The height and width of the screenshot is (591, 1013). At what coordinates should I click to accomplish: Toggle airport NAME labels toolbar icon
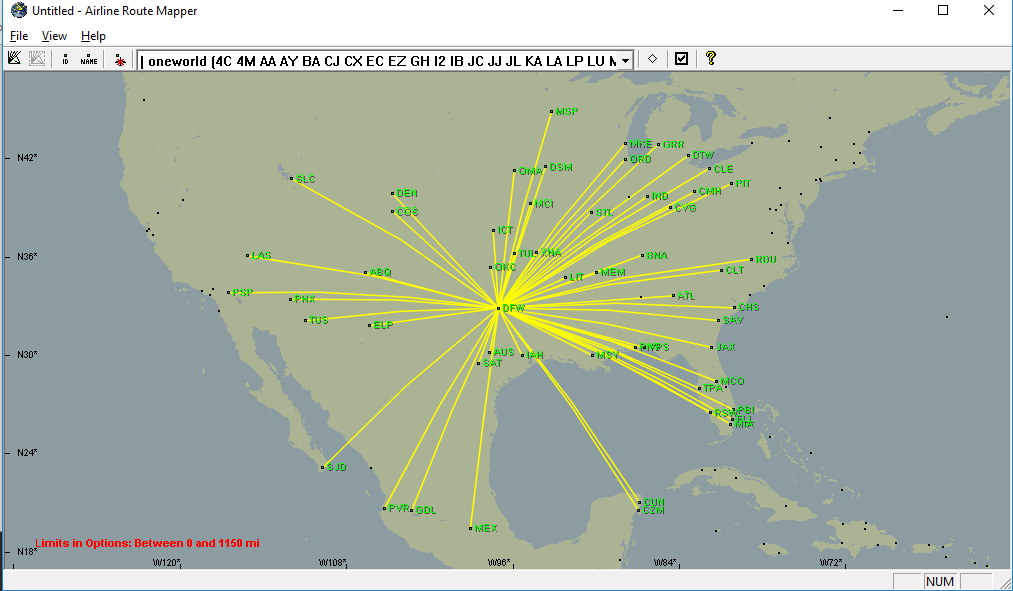(89, 59)
